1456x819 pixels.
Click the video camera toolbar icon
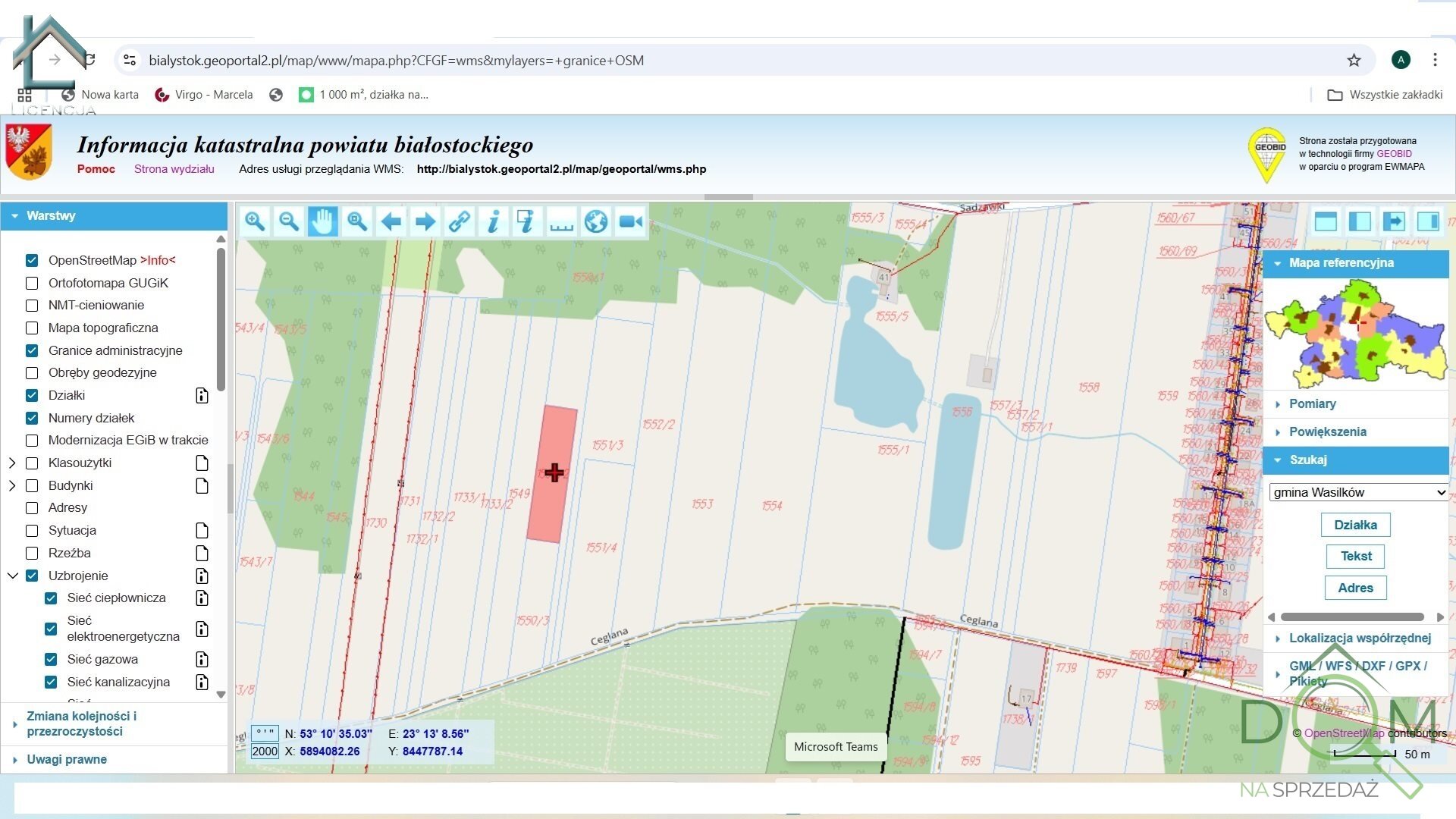630,221
